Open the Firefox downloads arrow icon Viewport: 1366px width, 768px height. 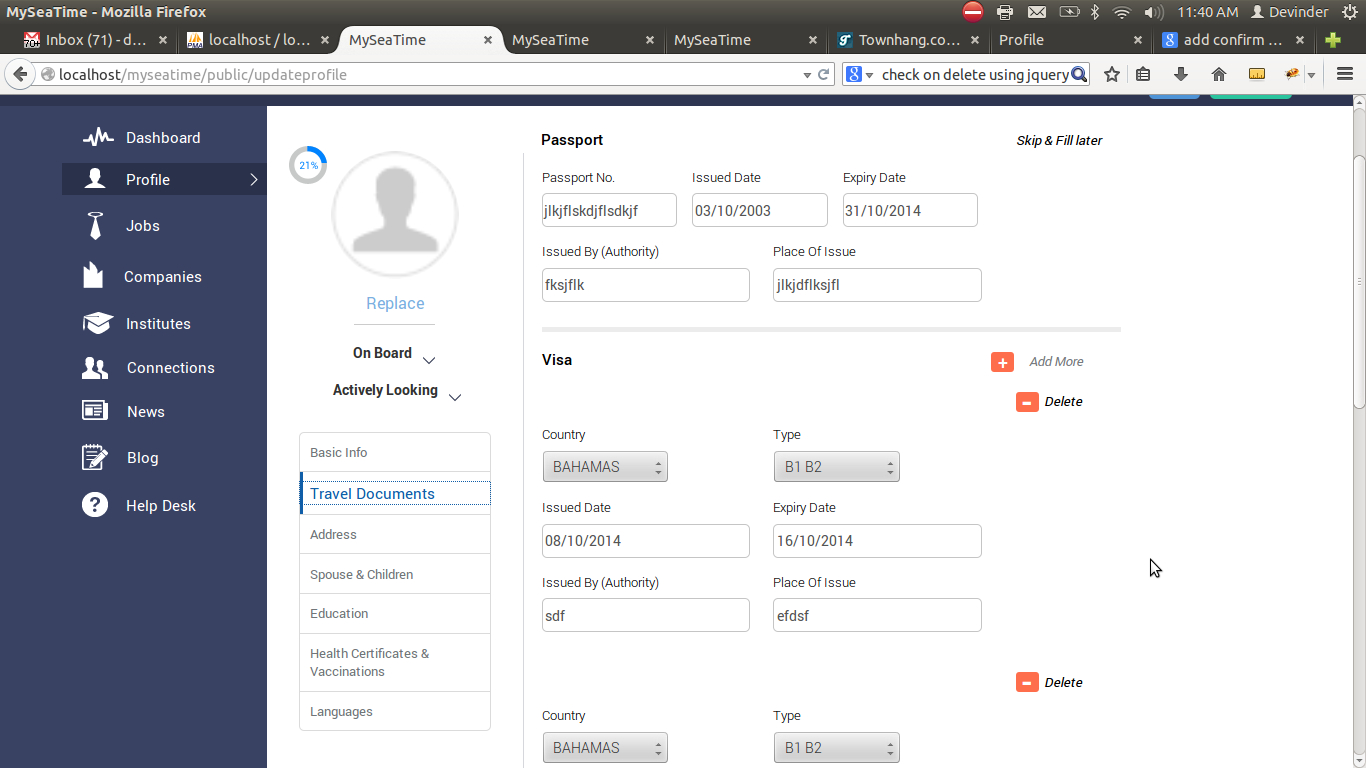(1181, 74)
